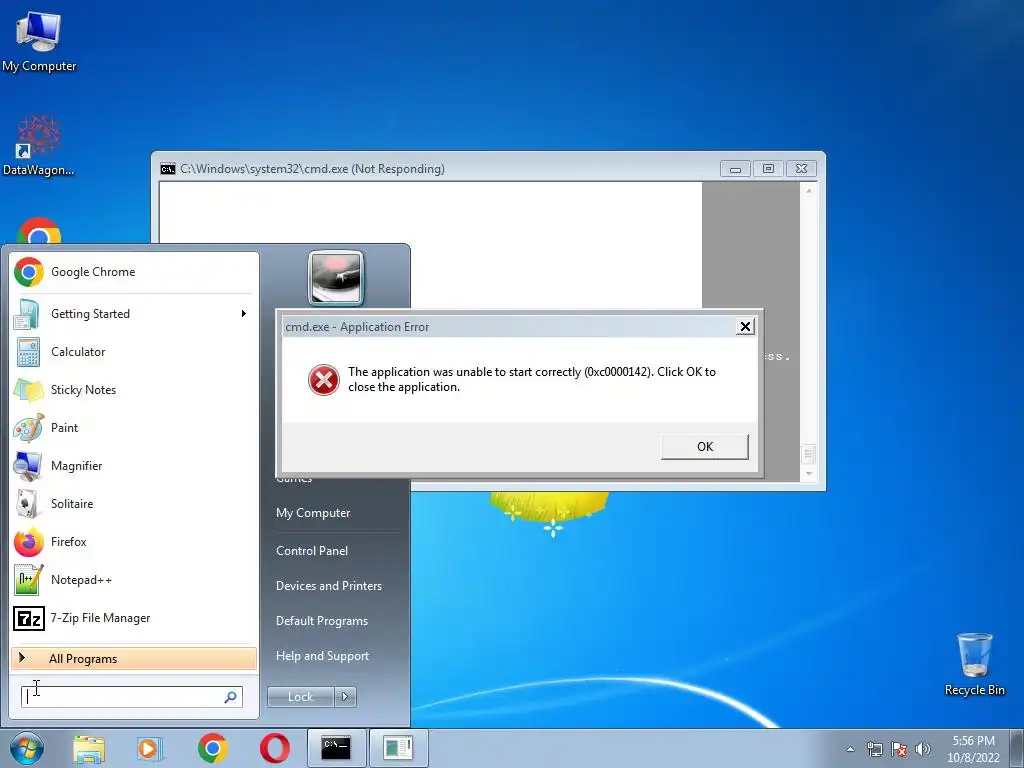Open Getting Started in Start menu
The width and height of the screenshot is (1024, 768).
coord(134,314)
